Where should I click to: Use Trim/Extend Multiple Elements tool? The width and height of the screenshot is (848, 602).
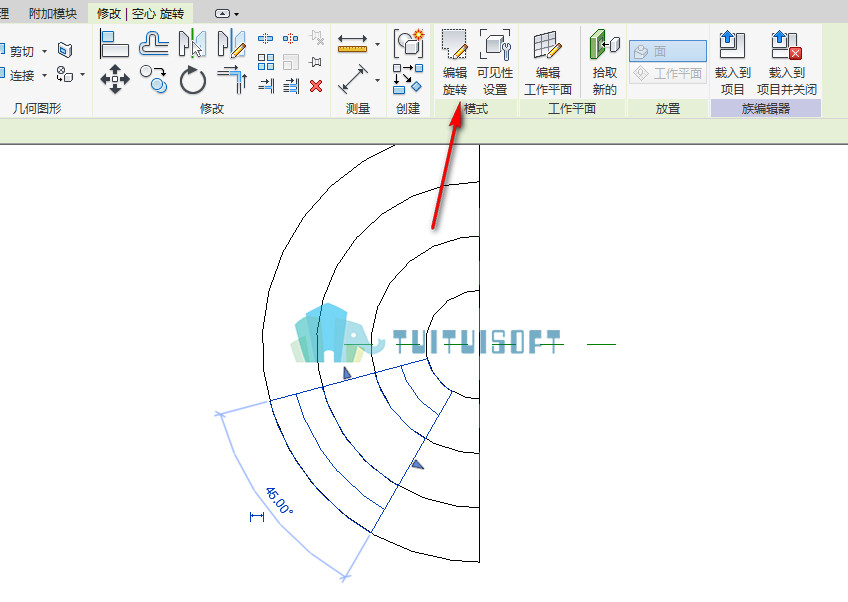pos(291,86)
